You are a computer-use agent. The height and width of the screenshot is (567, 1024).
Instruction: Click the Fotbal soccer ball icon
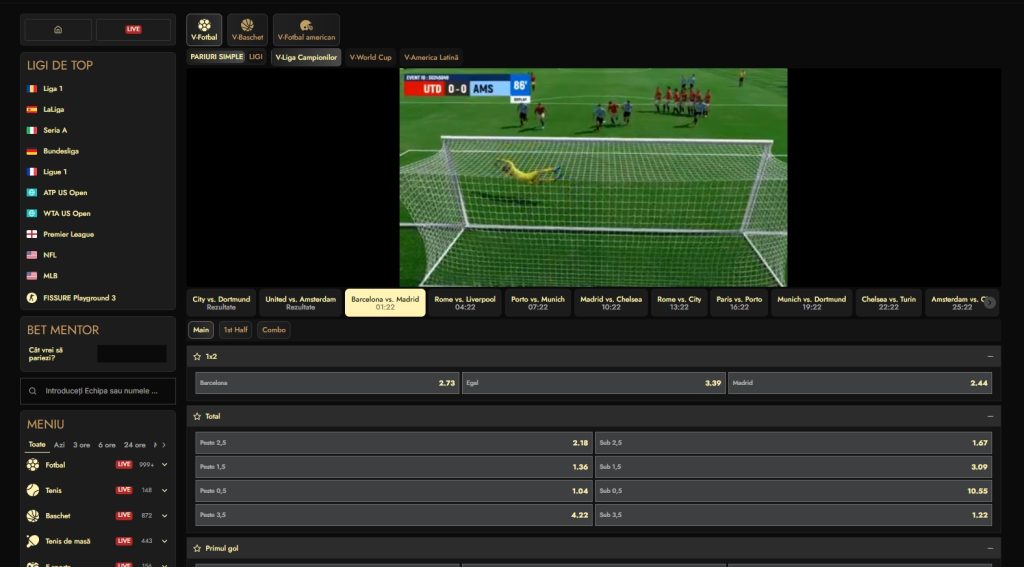[33, 465]
